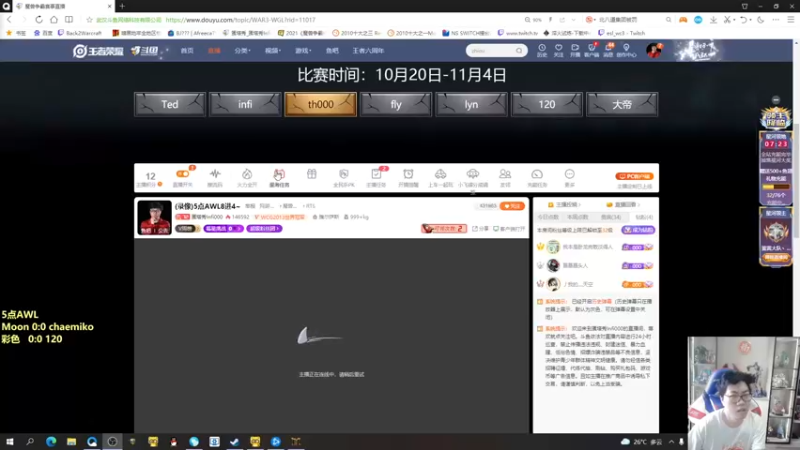Switch to the weekly ranking tab
The image size is (800, 450).
click(578, 217)
